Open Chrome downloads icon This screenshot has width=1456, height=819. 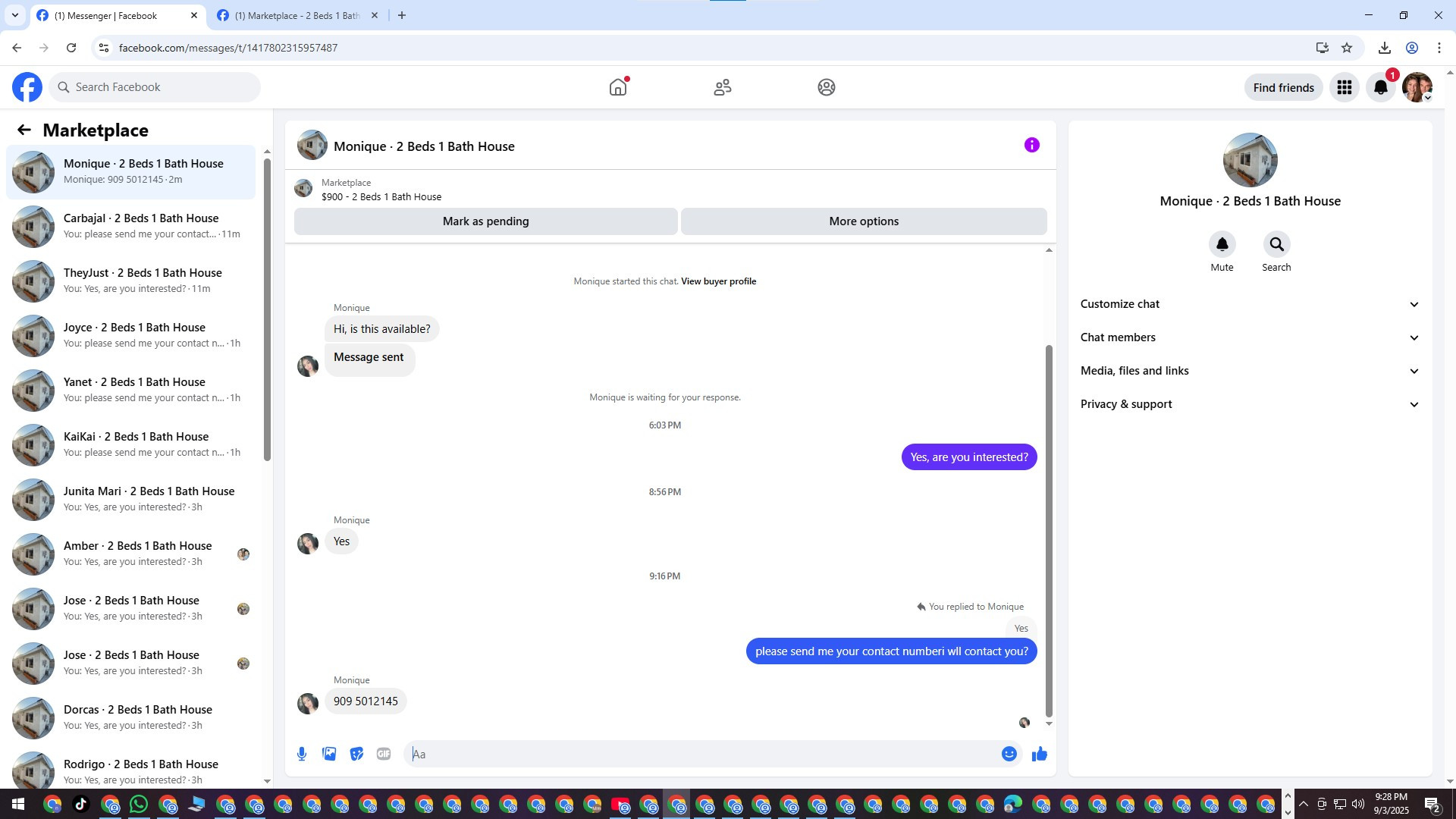click(x=1385, y=48)
